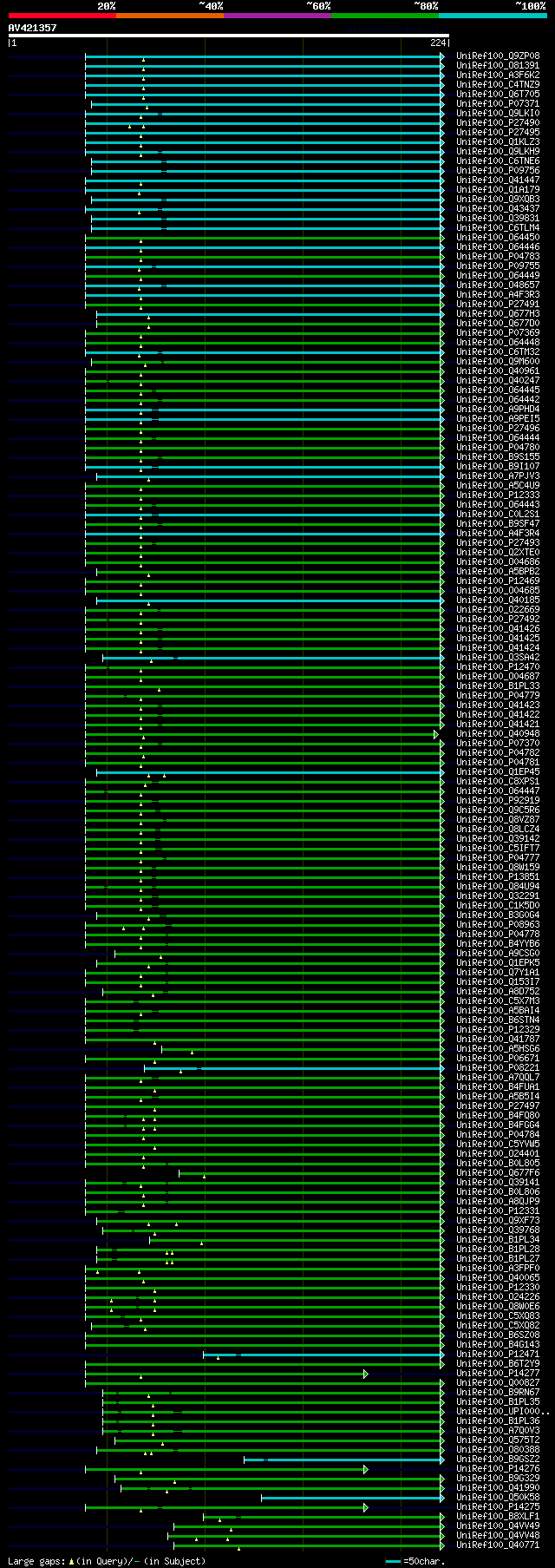The image size is (555, 1568).
Task: Select hit label UniRef100_P12331
Action: pos(498,1211)
